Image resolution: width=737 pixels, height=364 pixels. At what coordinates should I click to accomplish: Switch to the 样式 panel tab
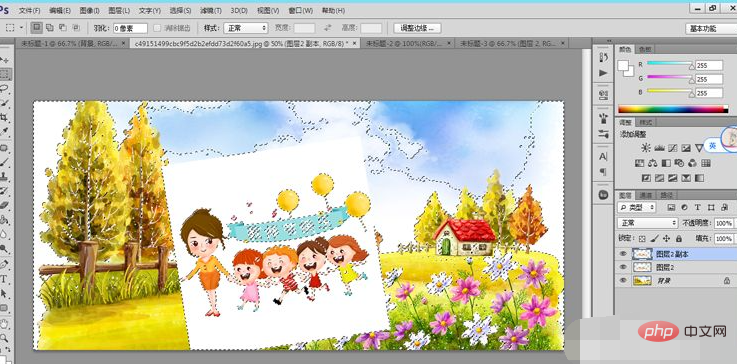click(645, 122)
